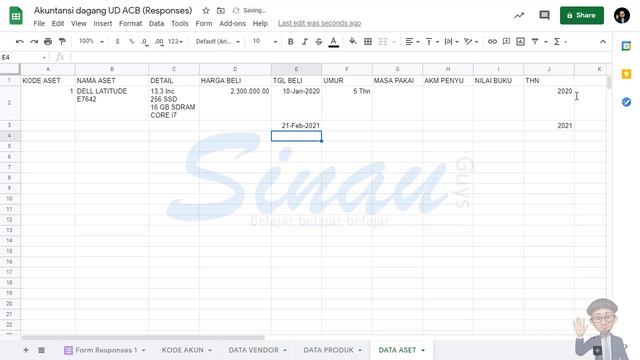Open the DATA ASET tab dropdown arrow
Viewport: 640px width, 360px height.
tap(423, 350)
